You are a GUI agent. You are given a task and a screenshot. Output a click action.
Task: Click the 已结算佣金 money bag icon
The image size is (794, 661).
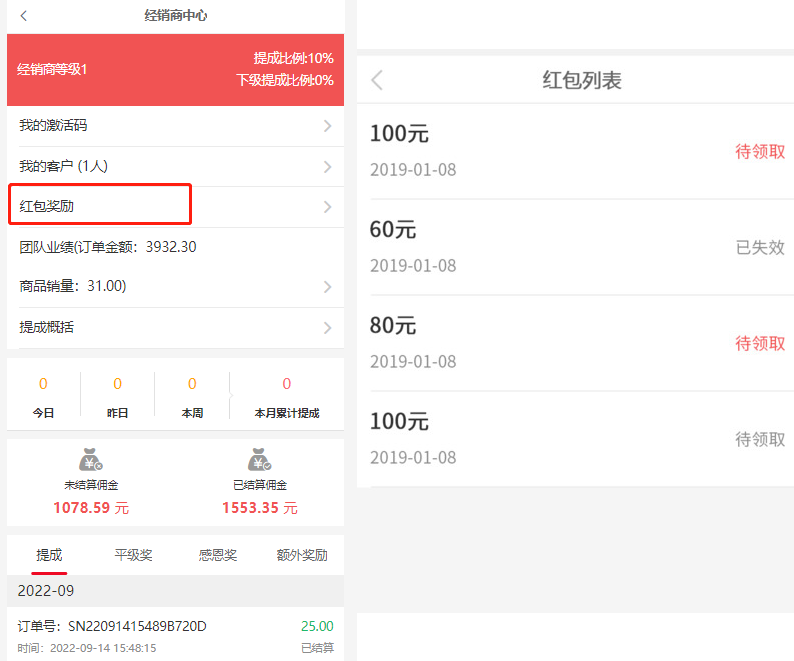259,460
